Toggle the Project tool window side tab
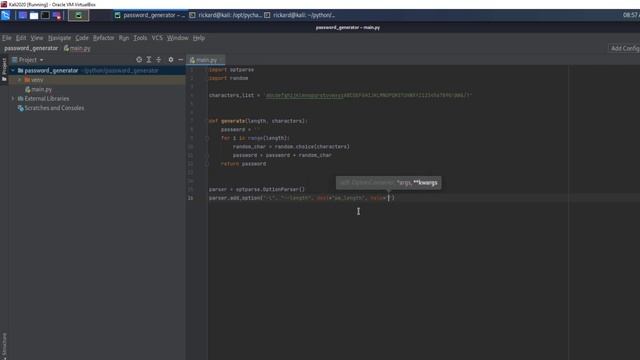 point(4,69)
